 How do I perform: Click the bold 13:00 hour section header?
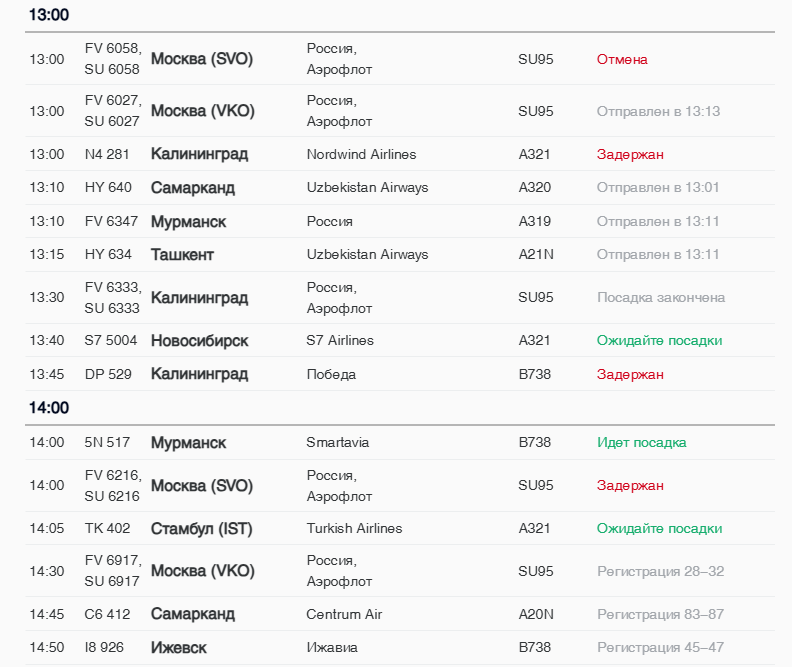coord(49,16)
